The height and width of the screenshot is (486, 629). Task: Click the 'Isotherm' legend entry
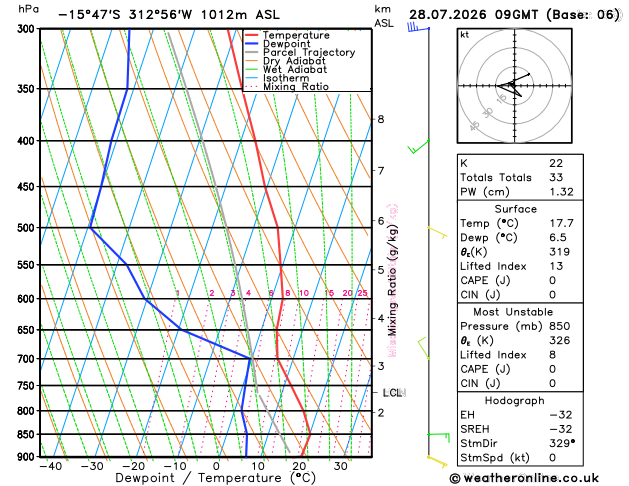pos(286,78)
